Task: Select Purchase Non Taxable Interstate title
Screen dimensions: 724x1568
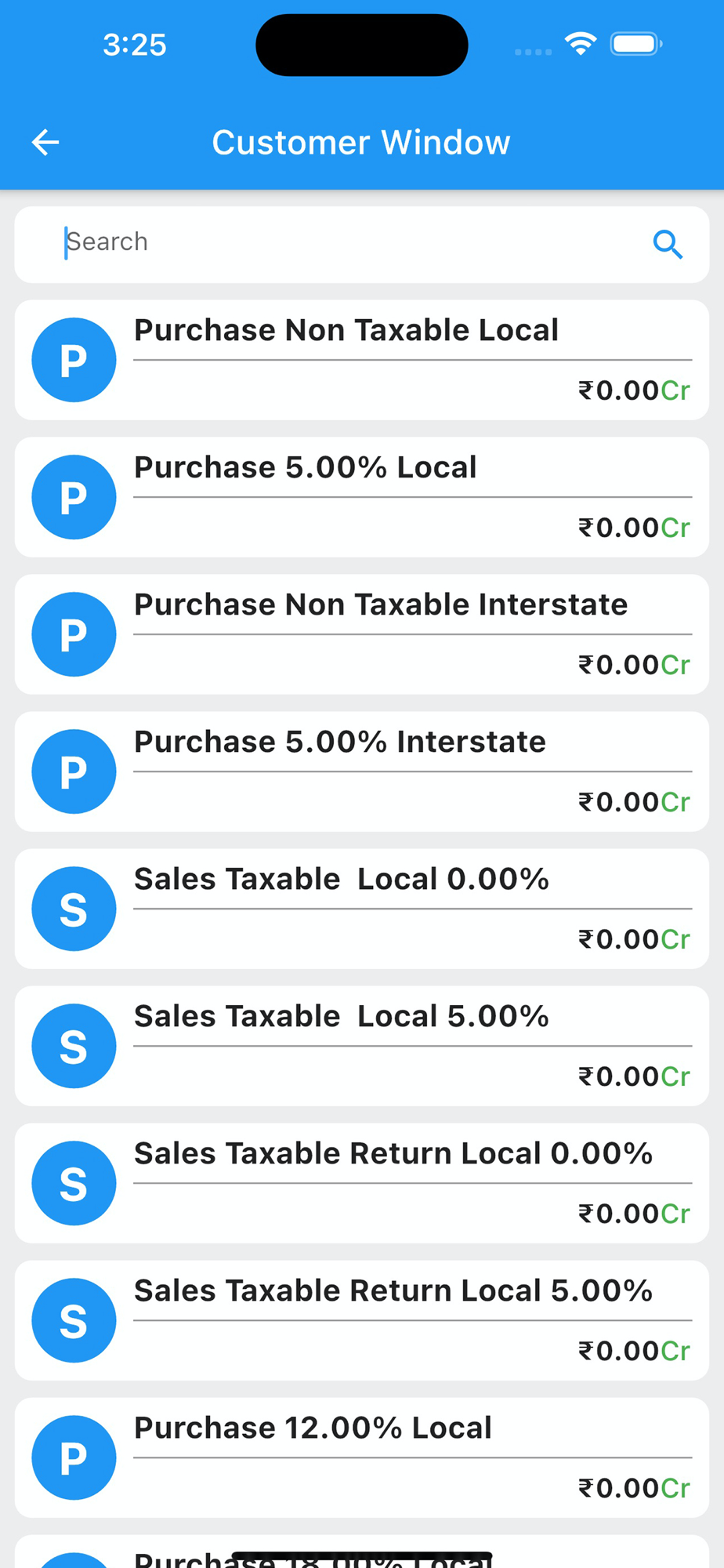Action: [x=381, y=604]
